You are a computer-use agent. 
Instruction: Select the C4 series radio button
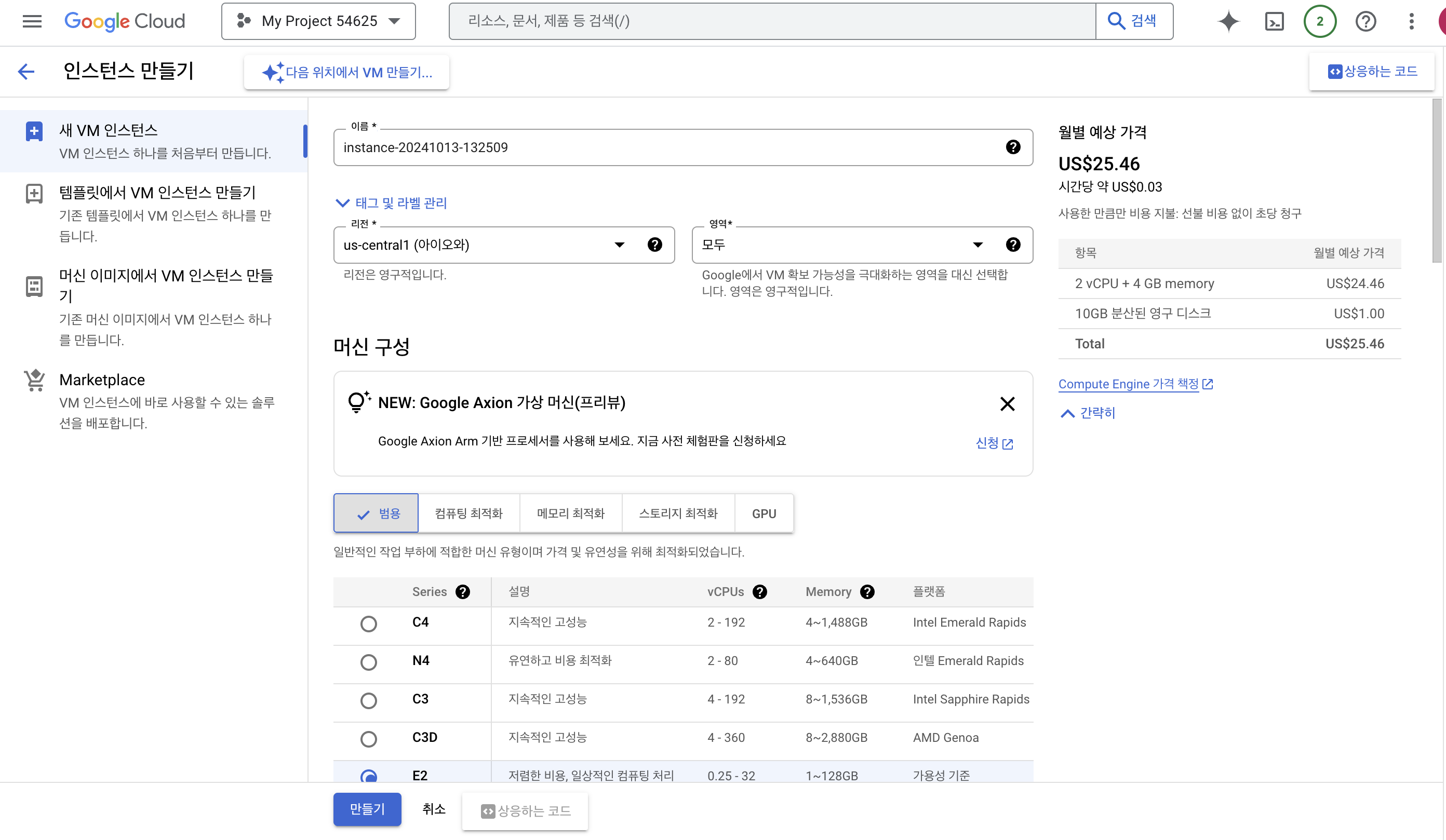coord(368,624)
